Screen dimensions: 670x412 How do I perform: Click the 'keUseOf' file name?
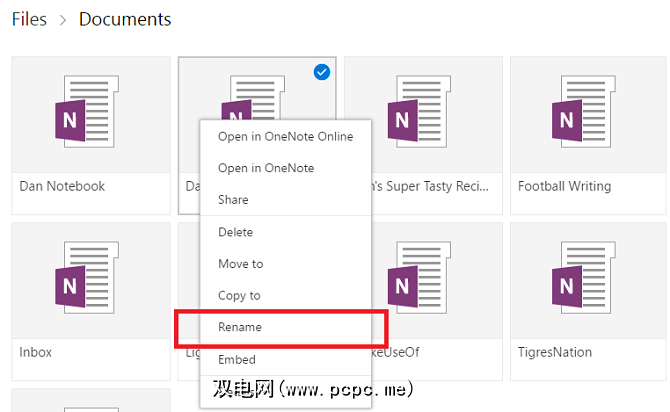[x=396, y=352]
